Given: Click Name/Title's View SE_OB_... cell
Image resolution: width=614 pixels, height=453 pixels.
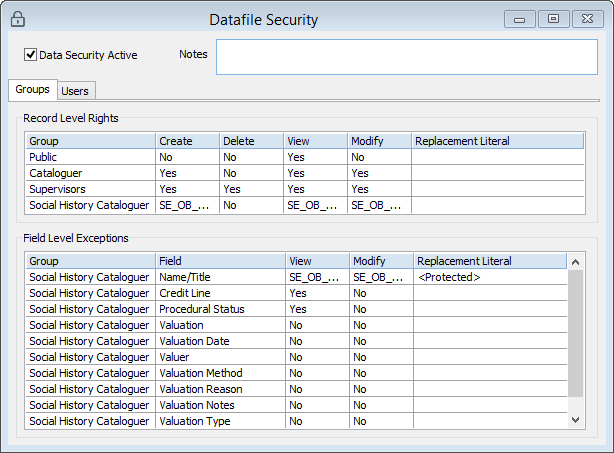Looking at the screenshot, I should point(318,277).
